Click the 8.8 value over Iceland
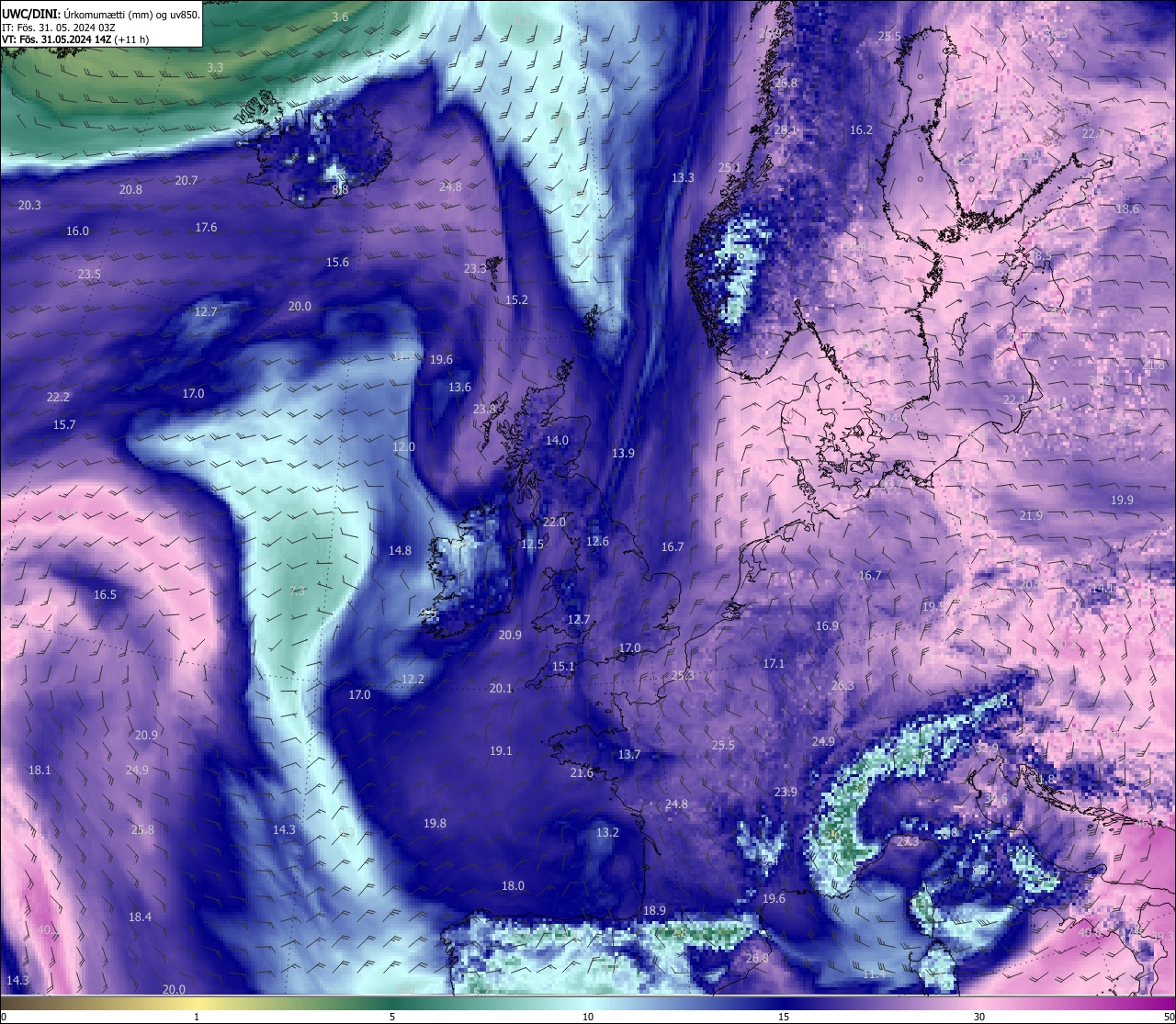 [340, 189]
